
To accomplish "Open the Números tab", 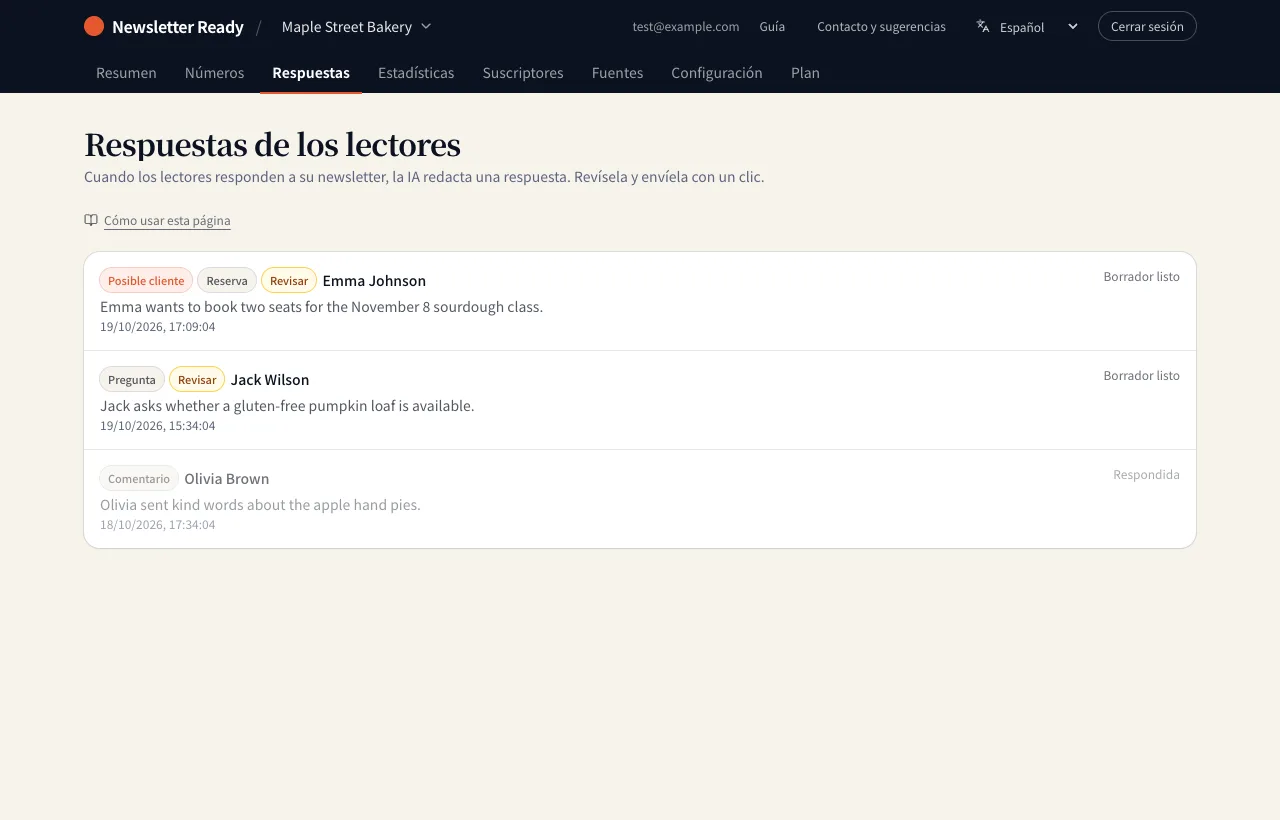I will point(214,72).
